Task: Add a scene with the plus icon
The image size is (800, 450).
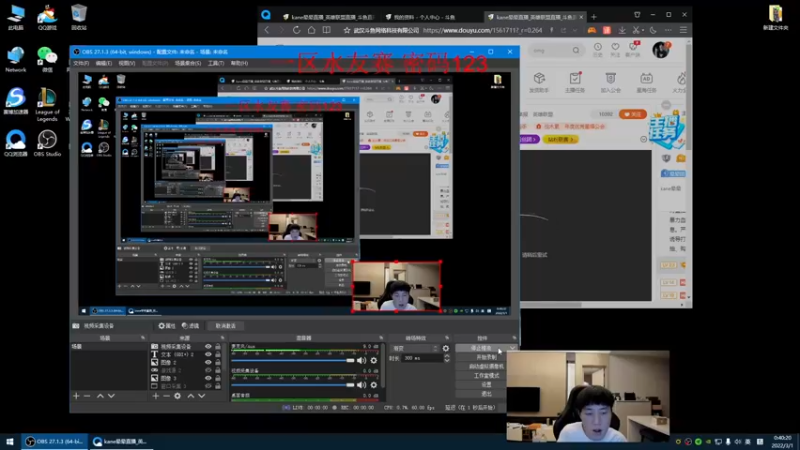Action: coord(76,396)
